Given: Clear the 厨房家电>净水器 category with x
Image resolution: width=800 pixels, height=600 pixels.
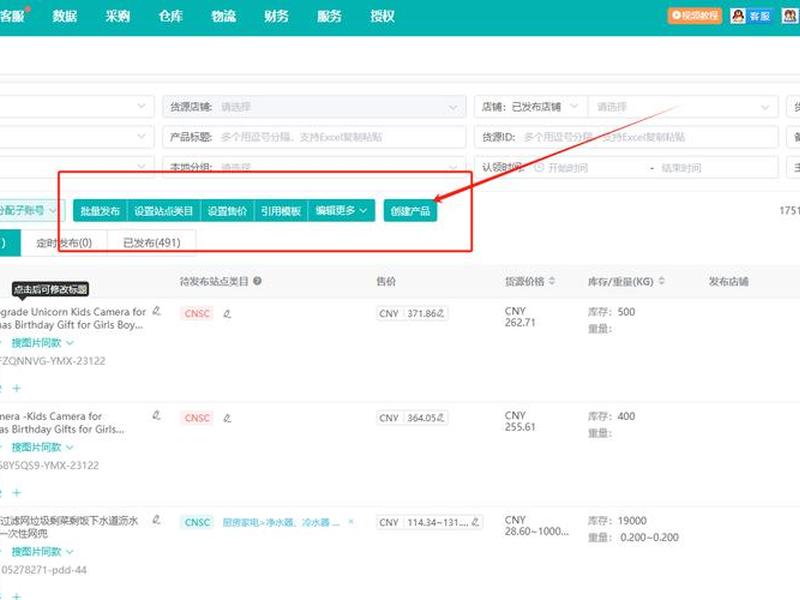Looking at the screenshot, I should pyautogui.click(x=351, y=522).
